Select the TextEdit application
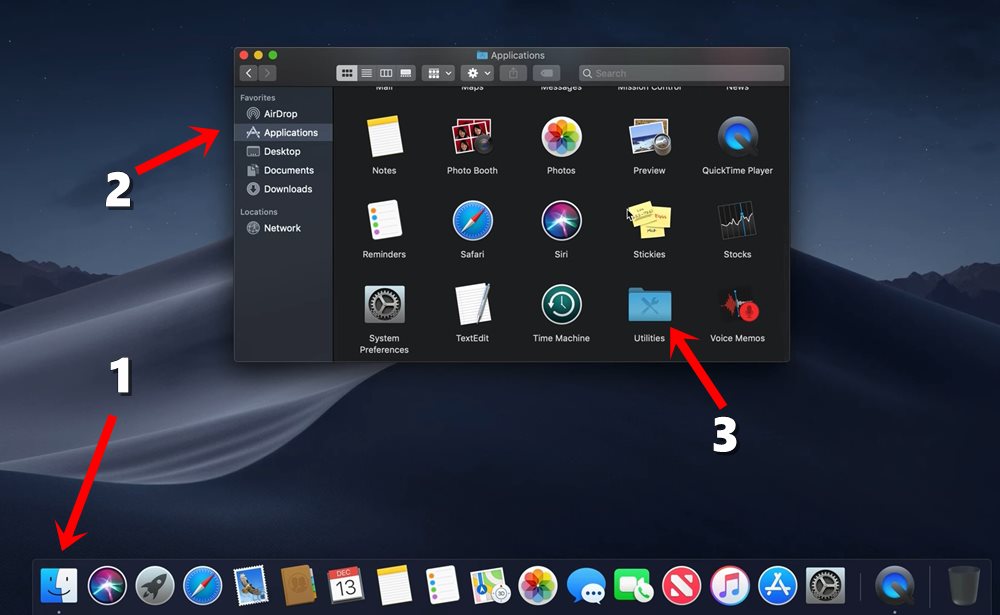The width and height of the screenshot is (1000, 615). [x=472, y=304]
